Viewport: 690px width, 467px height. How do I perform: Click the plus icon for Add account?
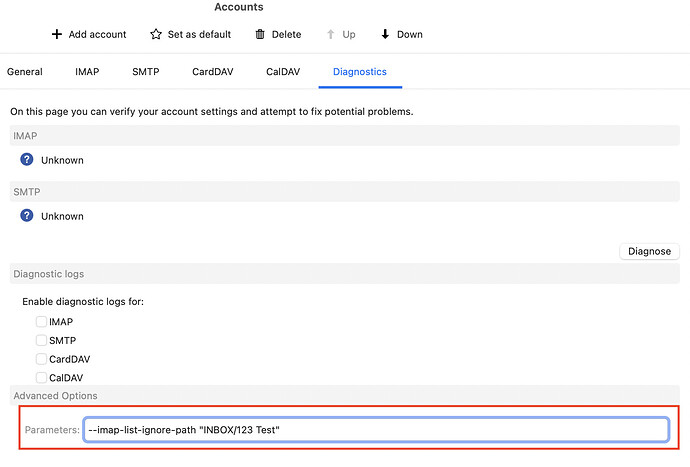[x=57, y=34]
